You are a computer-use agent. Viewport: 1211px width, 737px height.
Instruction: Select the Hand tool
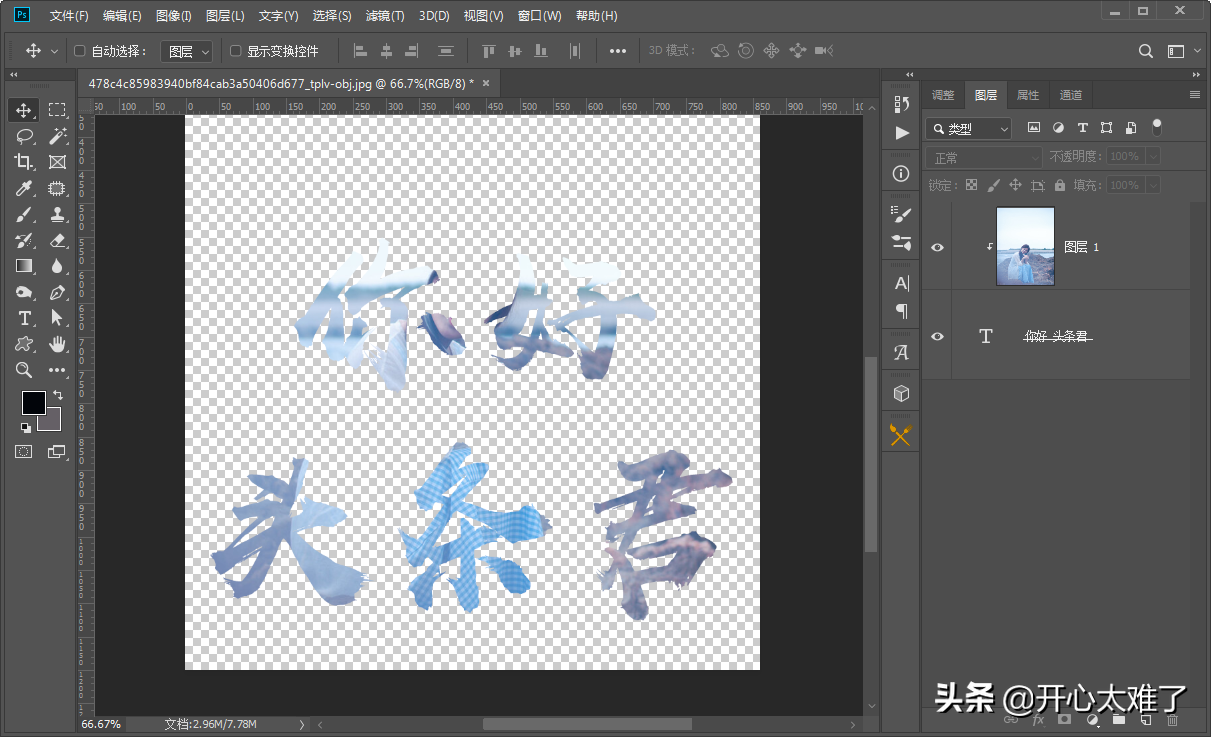[57, 344]
